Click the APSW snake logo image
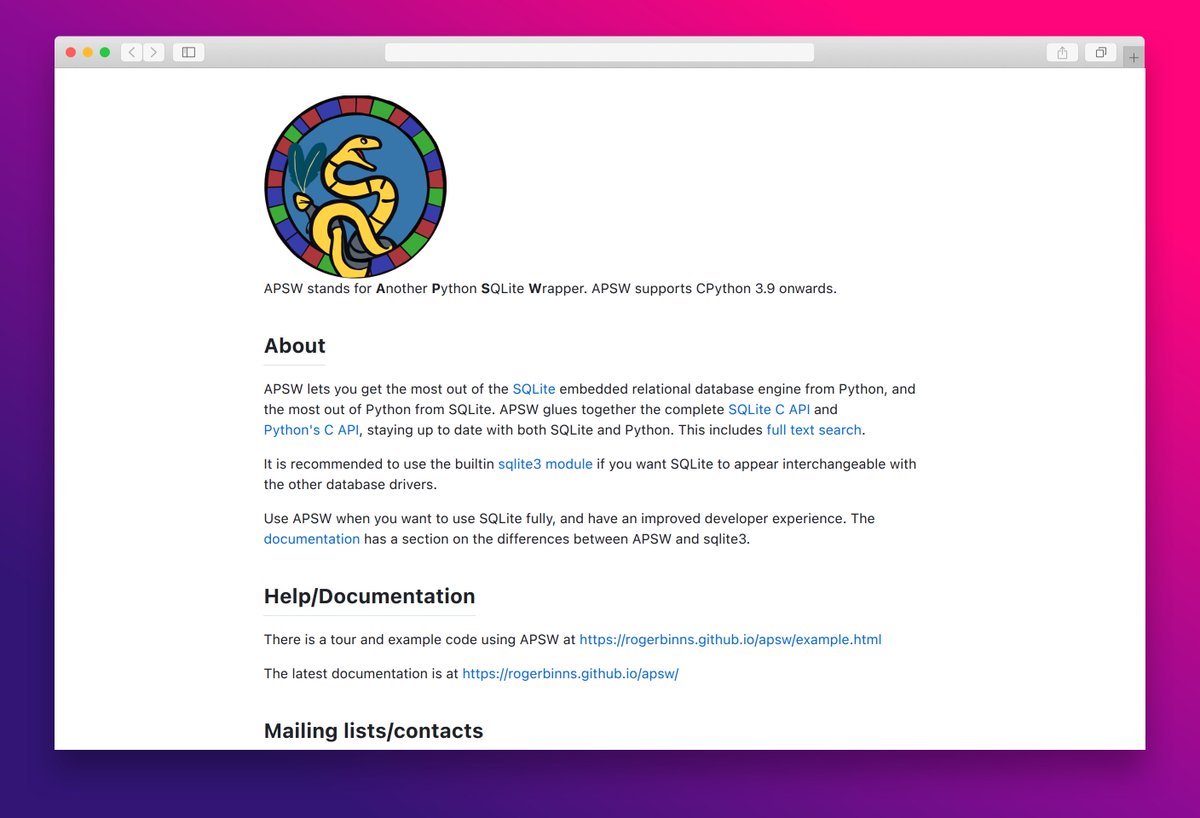This screenshot has width=1200, height=818. tap(355, 186)
